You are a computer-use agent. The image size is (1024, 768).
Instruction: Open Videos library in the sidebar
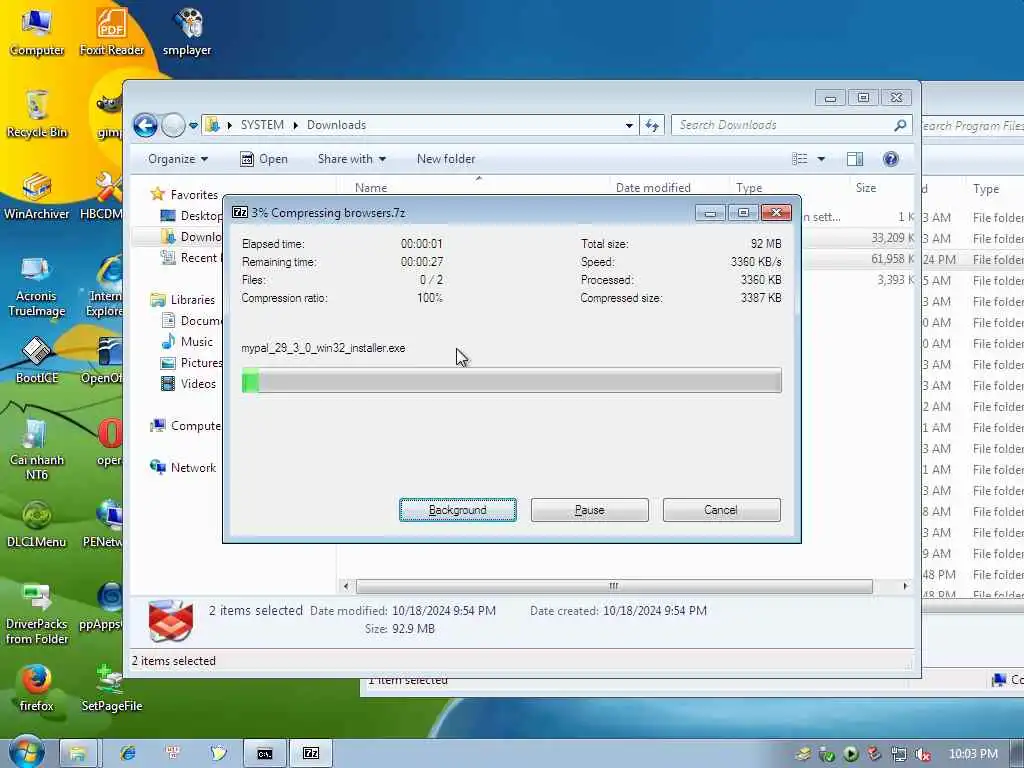pos(198,383)
